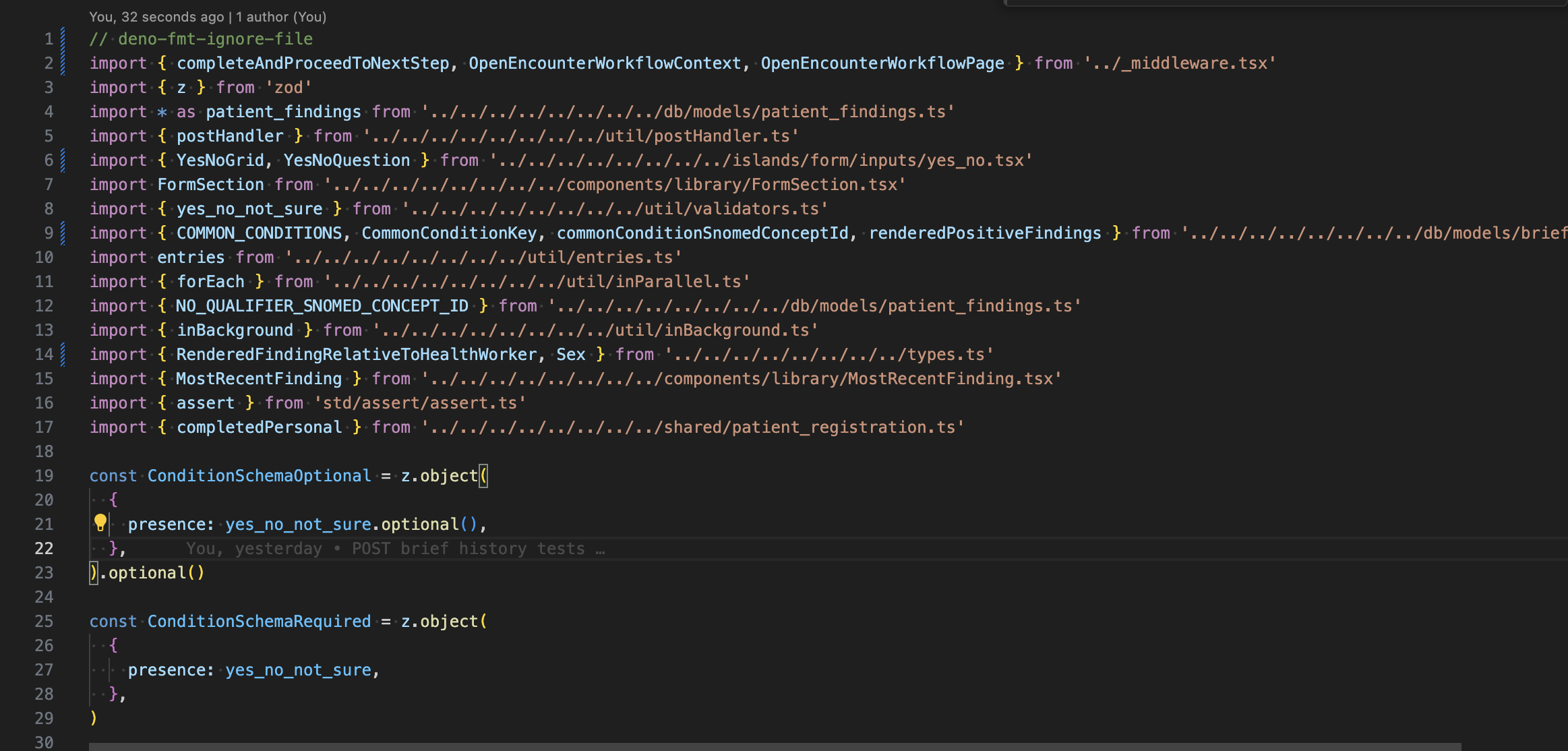Click the MostRecentFinding identifier on line 15
1568x751 pixels.
259,378
